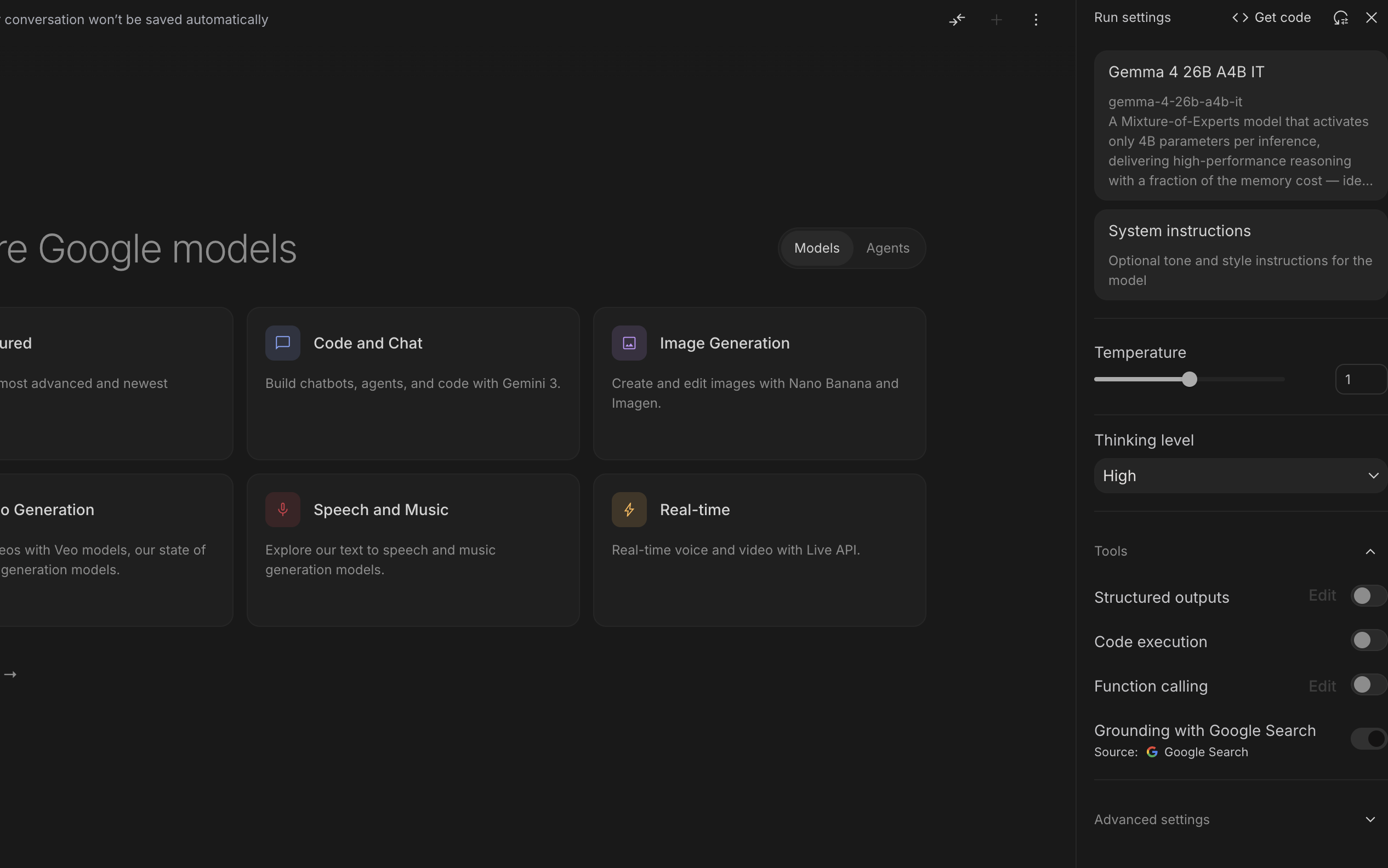Enable the Code execution switch
The height and width of the screenshot is (868, 1388).
1368,640
